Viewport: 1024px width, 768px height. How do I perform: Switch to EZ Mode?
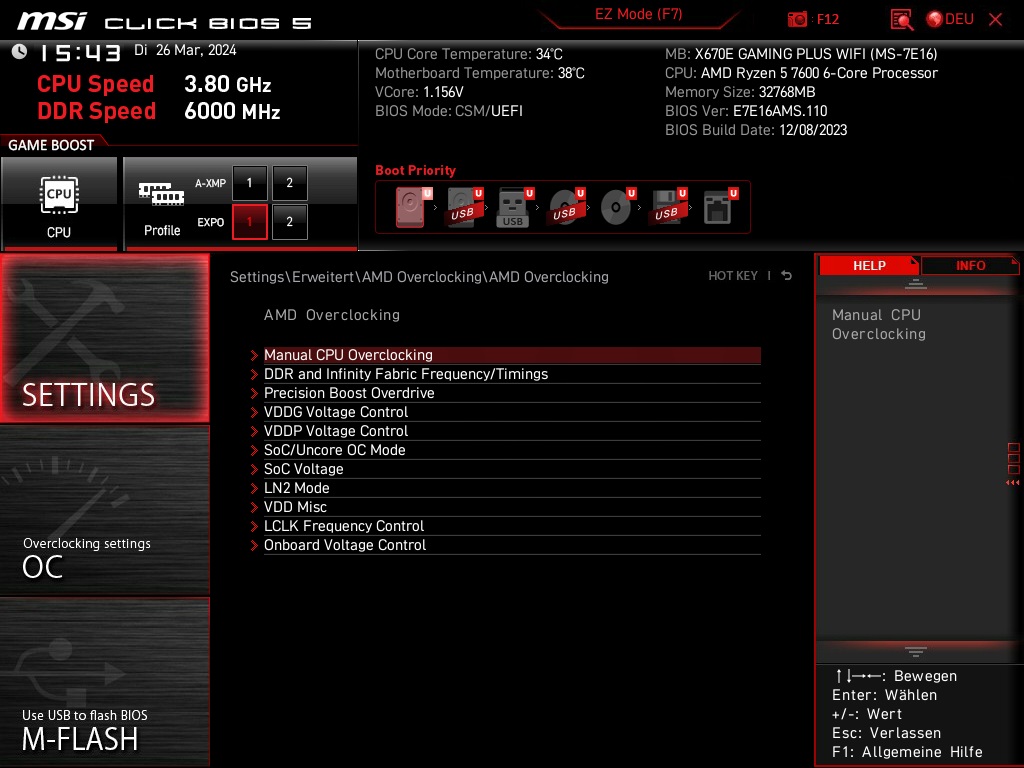(x=638, y=15)
